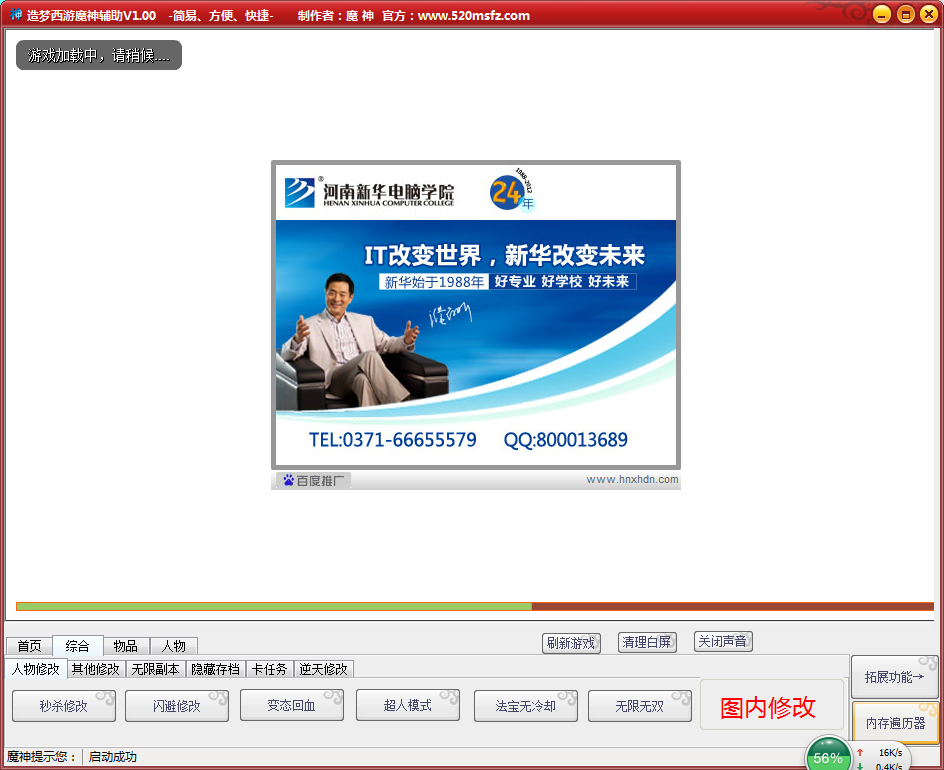Image resolution: width=944 pixels, height=770 pixels.
Task: Open 拓展功能 with arrow button
Action: coord(895,677)
